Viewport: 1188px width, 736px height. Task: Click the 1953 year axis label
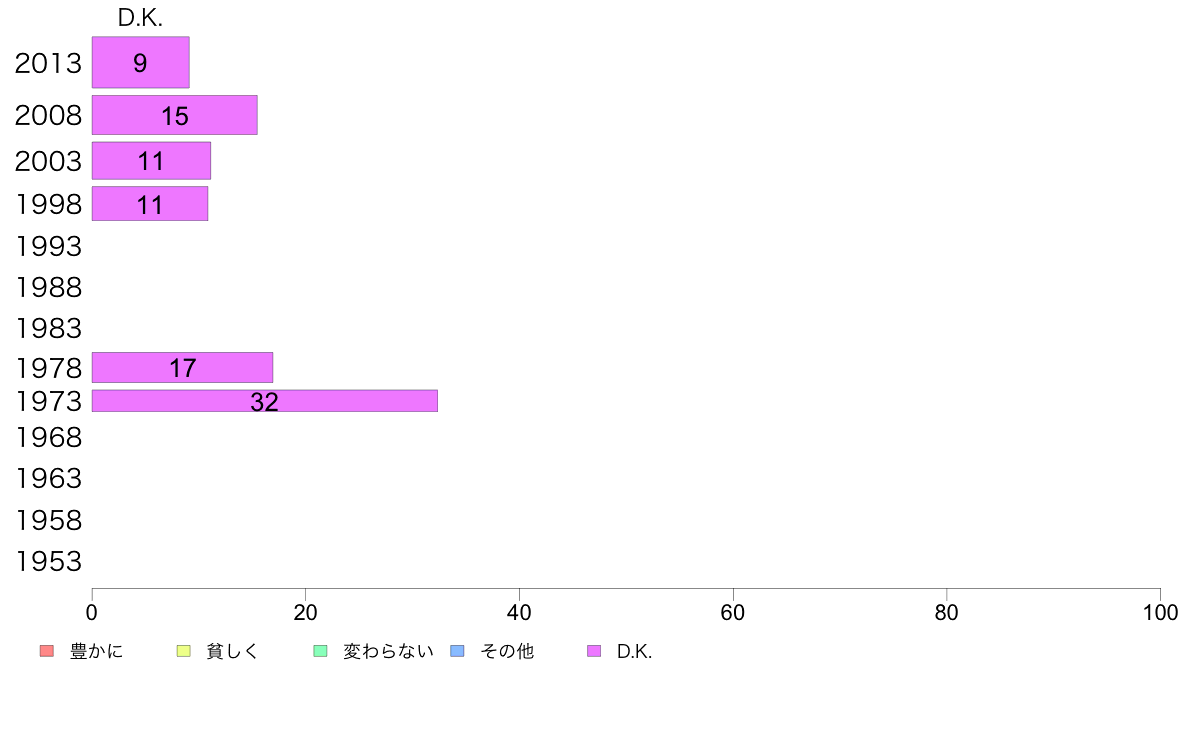click(x=48, y=562)
